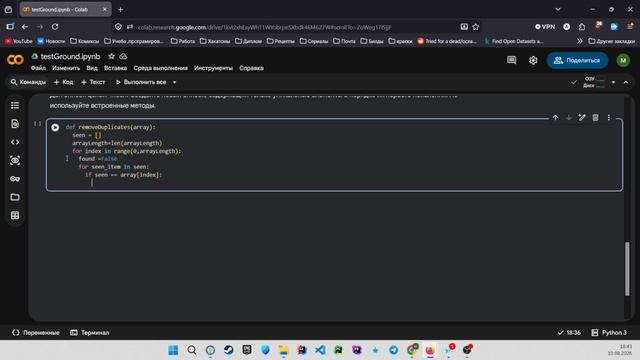This screenshot has width=640, height=360.
Task: Star the testGround.ipynb notebook
Action: coord(111,56)
